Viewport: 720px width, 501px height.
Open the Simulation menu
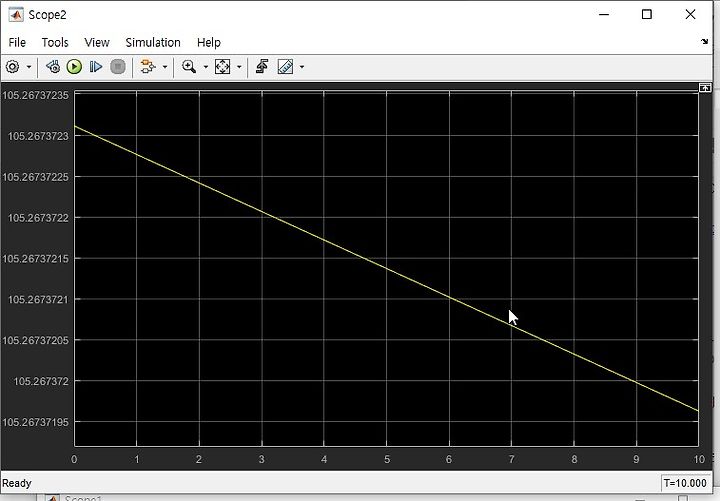[x=153, y=43]
